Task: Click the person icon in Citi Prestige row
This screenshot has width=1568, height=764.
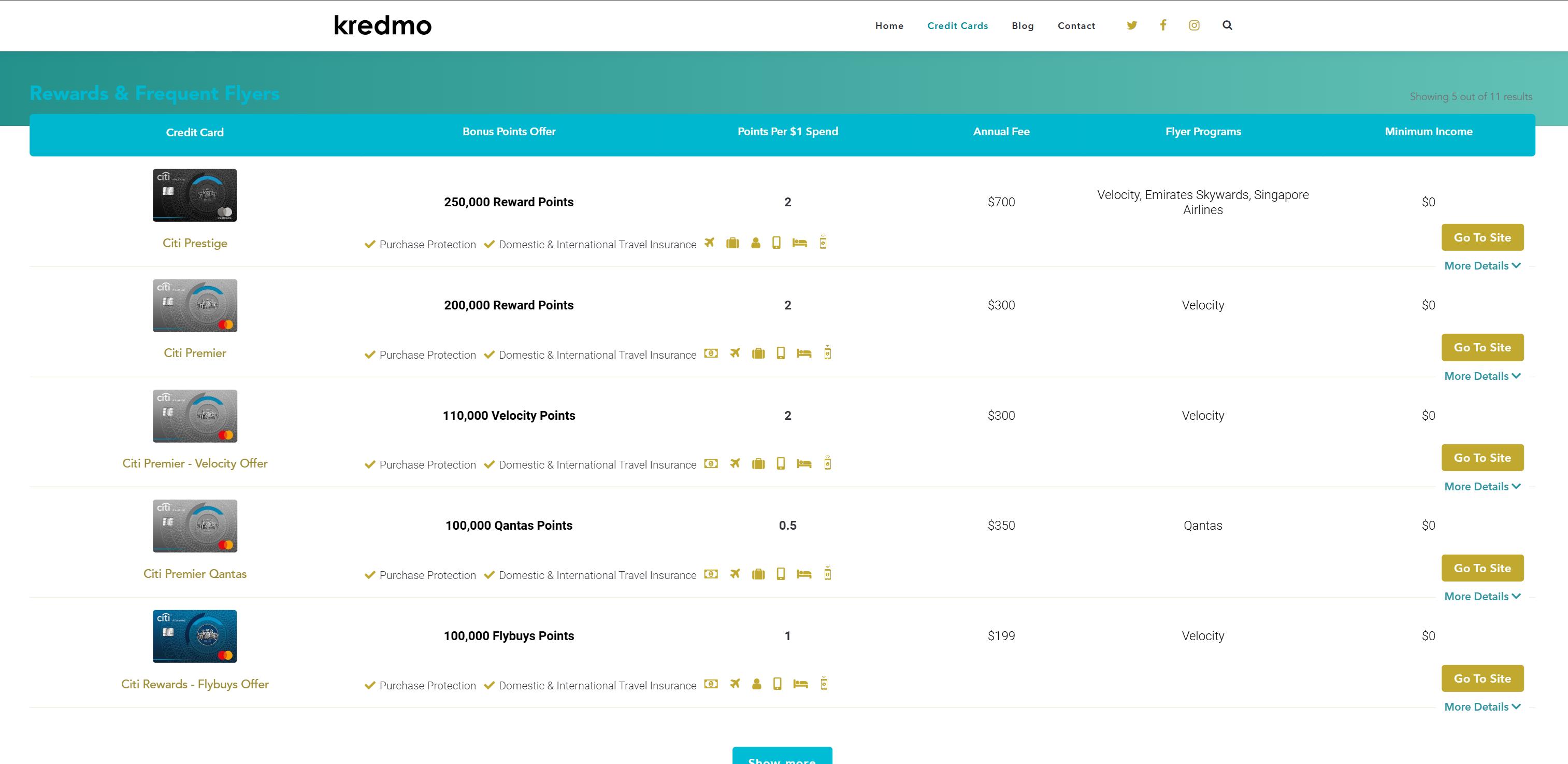Action: click(755, 243)
